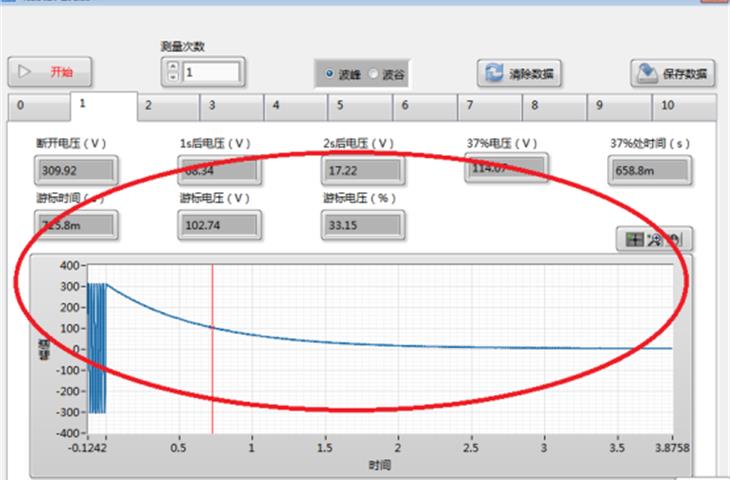
Task: Switch to tab 7
Action: [x=492, y=104]
